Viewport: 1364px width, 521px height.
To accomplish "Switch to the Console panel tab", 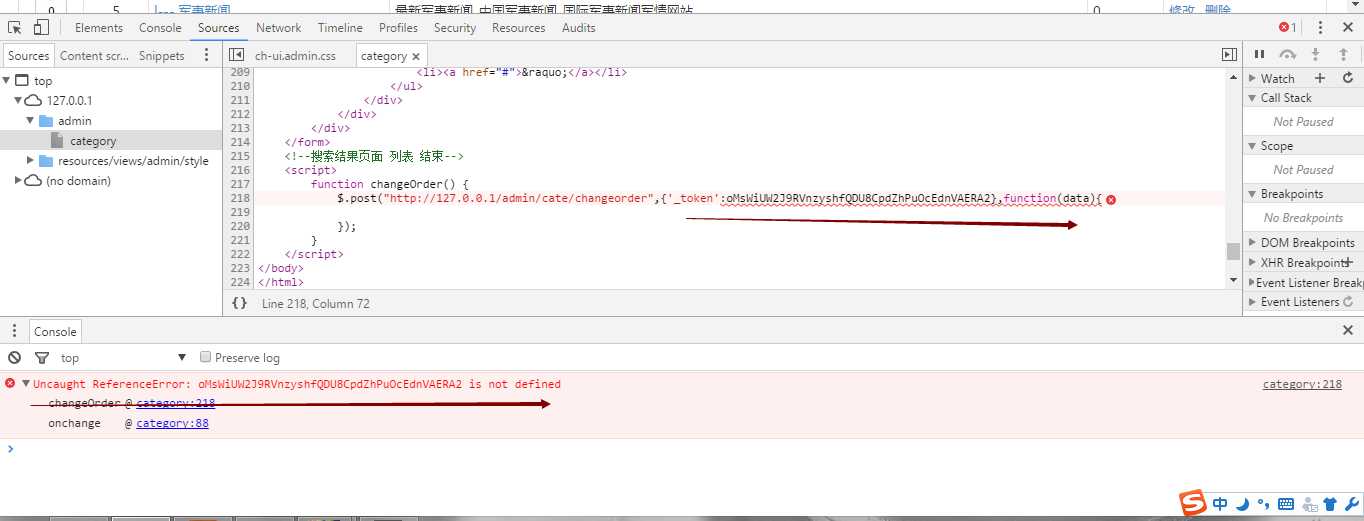I will (160, 28).
